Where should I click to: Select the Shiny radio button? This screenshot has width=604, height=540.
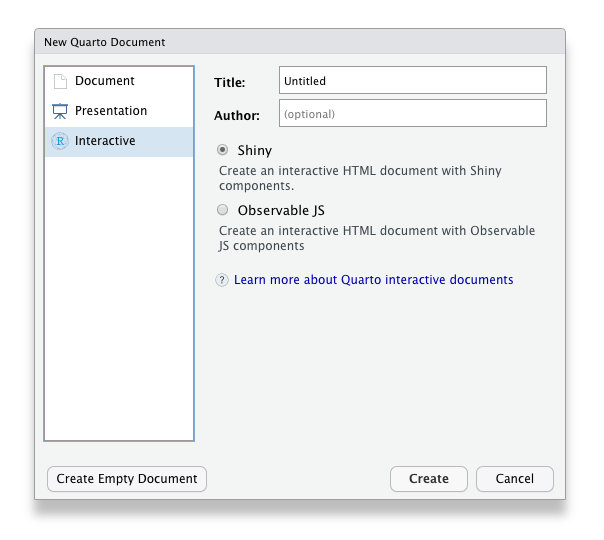click(x=223, y=149)
